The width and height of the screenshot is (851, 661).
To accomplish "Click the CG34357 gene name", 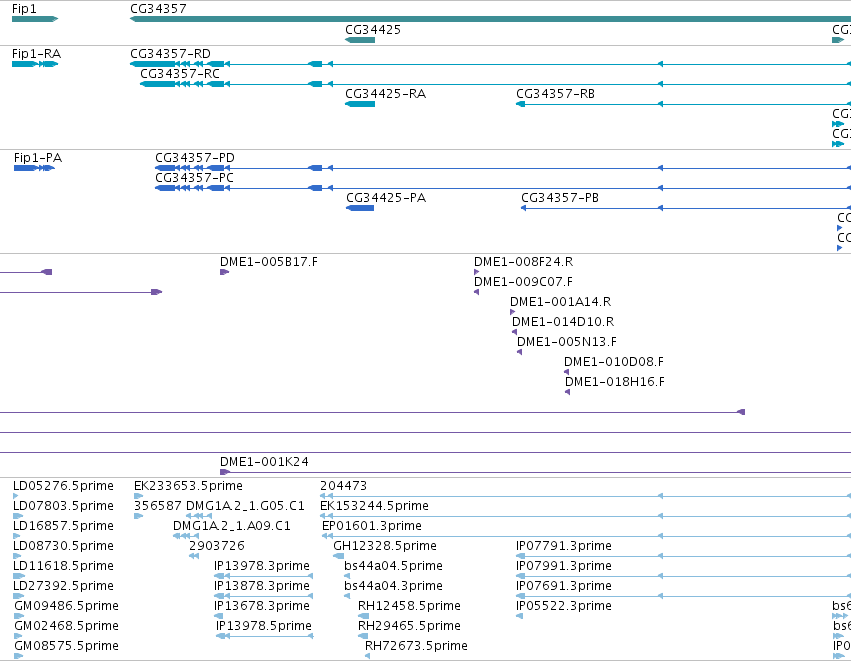I will coord(158,9).
